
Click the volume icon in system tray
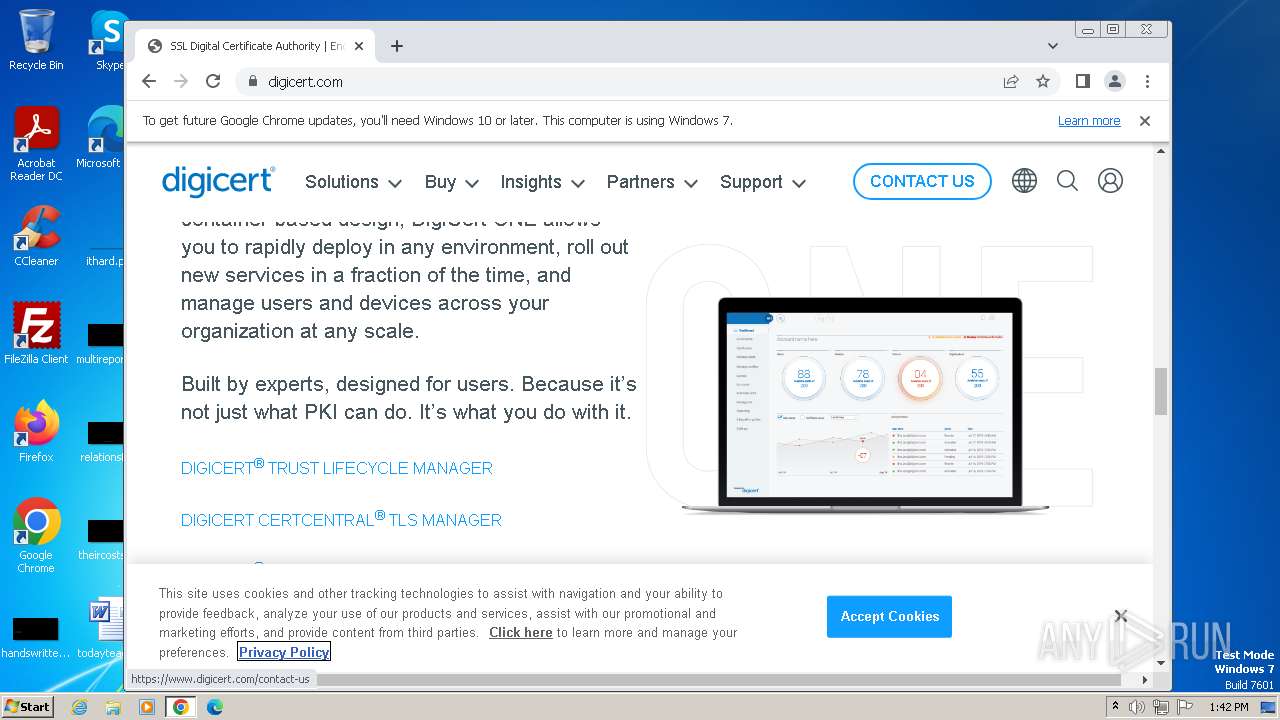tap(1138, 707)
